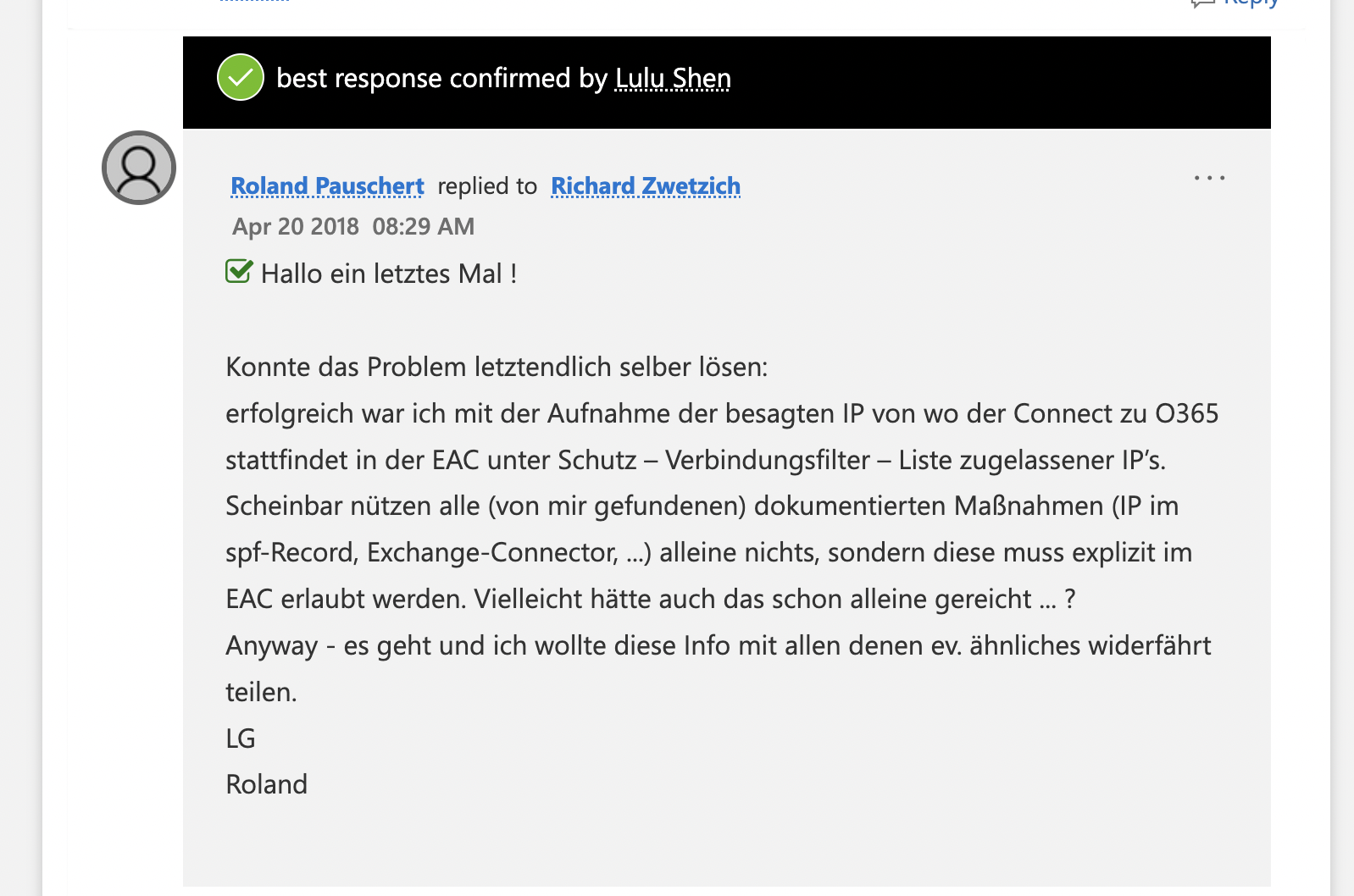Click the "Roland" signature text
This screenshot has width=1354, height=896.
point(267,785)
